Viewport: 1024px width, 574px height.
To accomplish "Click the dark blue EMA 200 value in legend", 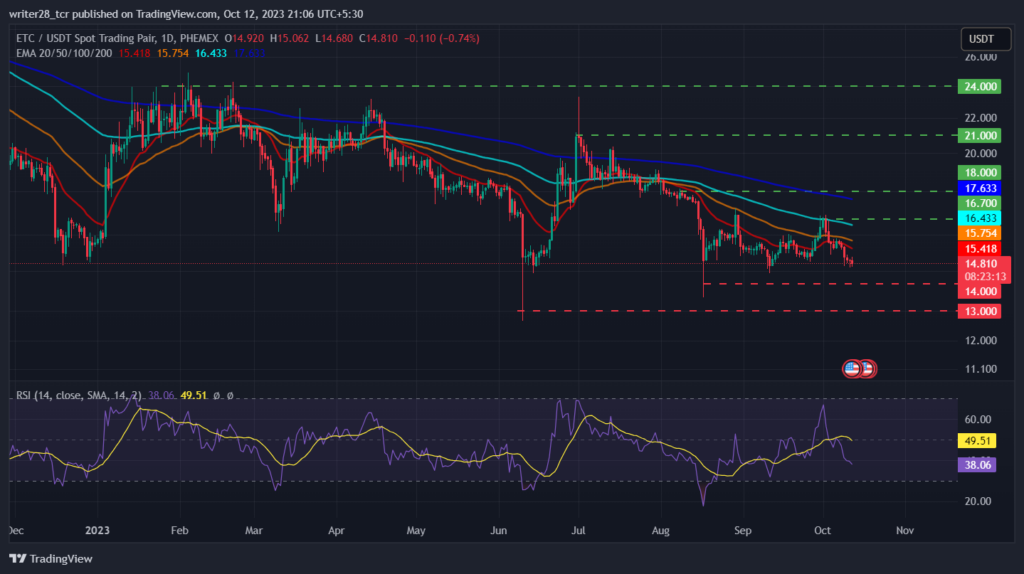I will pyautogui.click(x=249, y=54).
